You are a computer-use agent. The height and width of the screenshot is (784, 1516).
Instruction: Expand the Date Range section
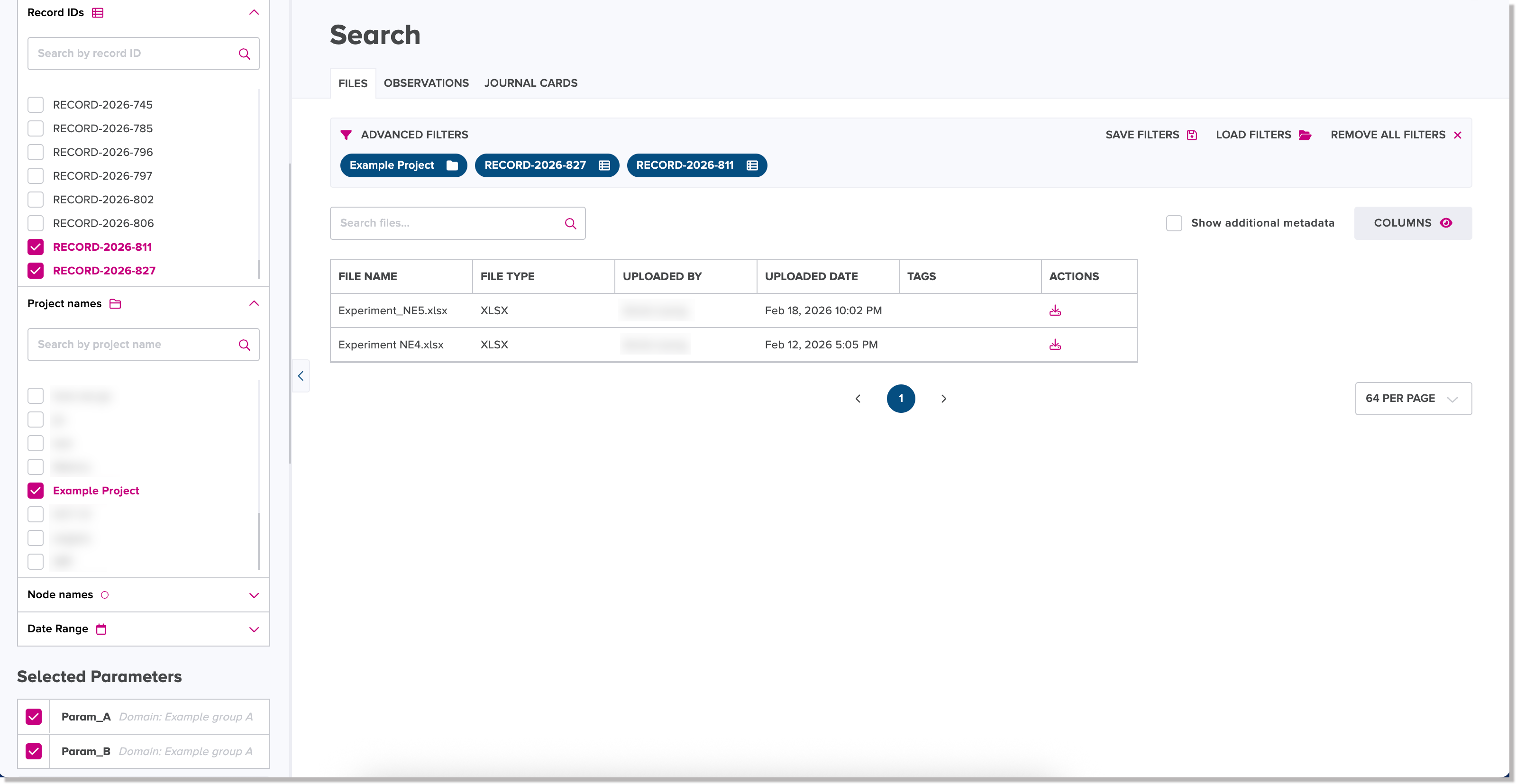click(x=254, y=630)
